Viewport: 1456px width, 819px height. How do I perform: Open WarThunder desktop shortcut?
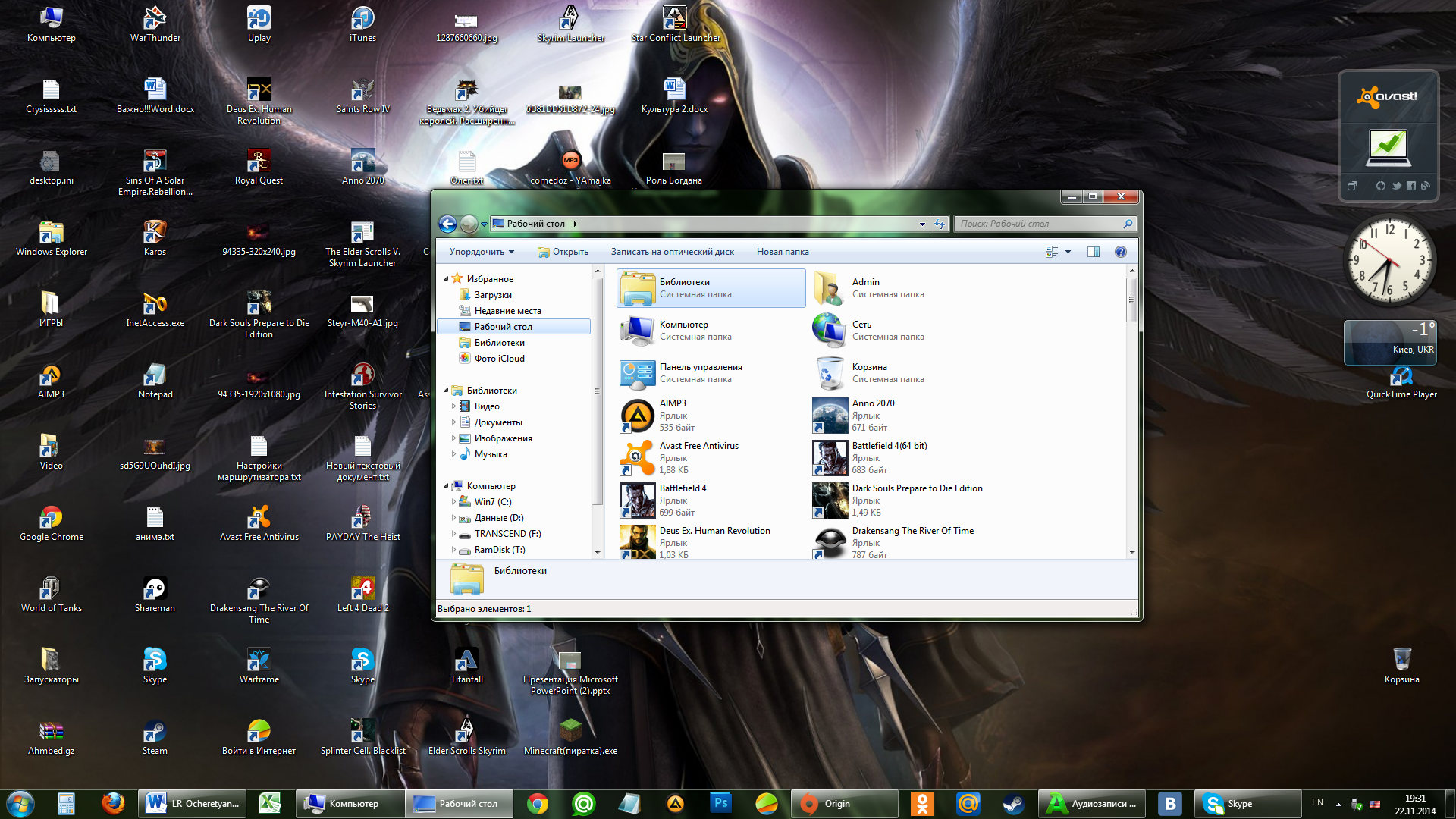[155, 24]
